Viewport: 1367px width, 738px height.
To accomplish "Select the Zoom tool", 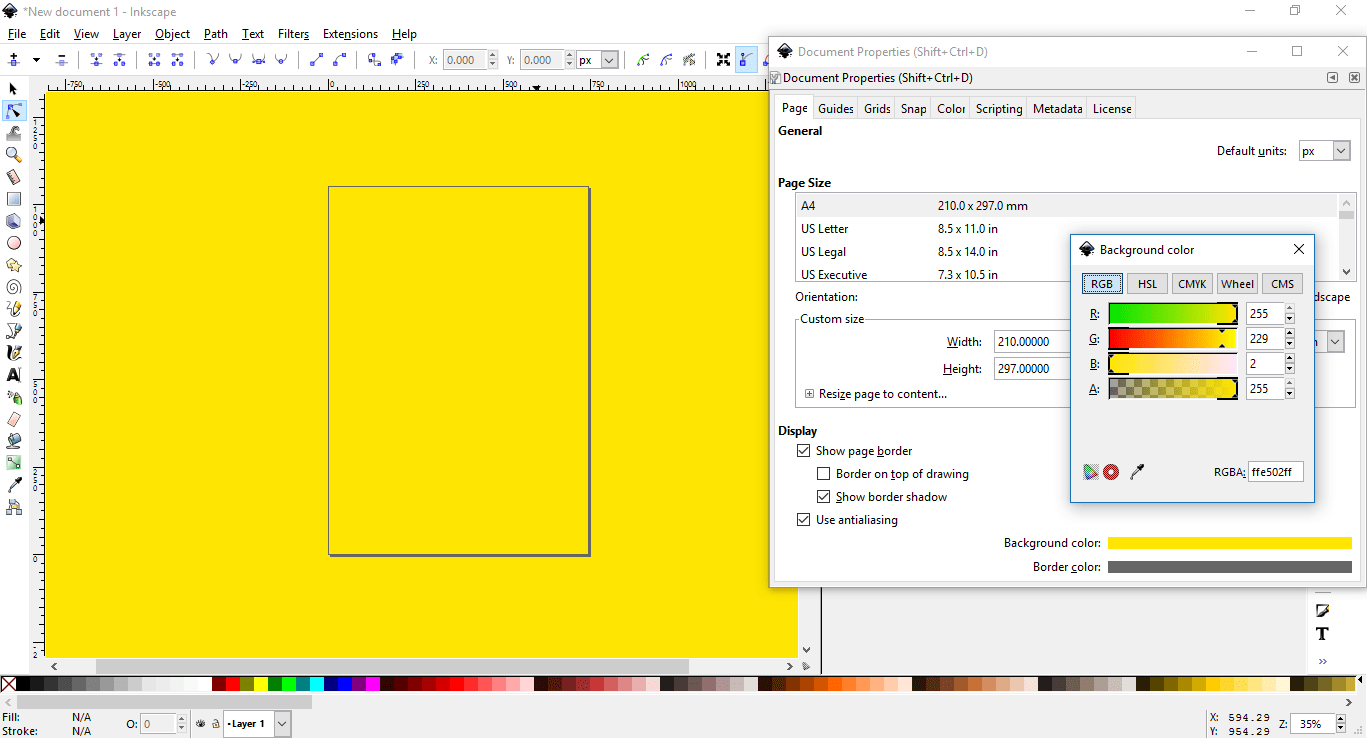I will [14, 154].
